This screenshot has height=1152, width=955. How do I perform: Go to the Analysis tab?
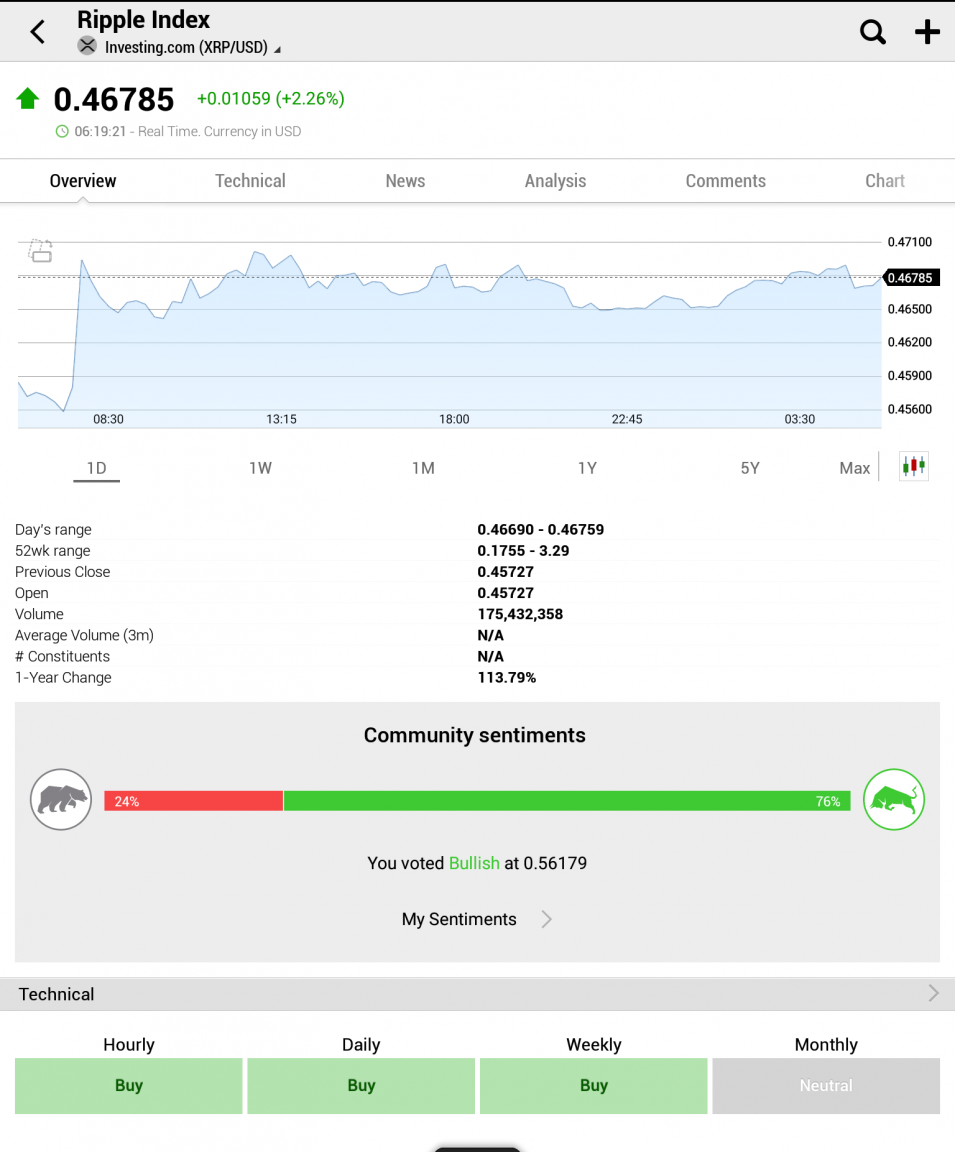(555, 181)
